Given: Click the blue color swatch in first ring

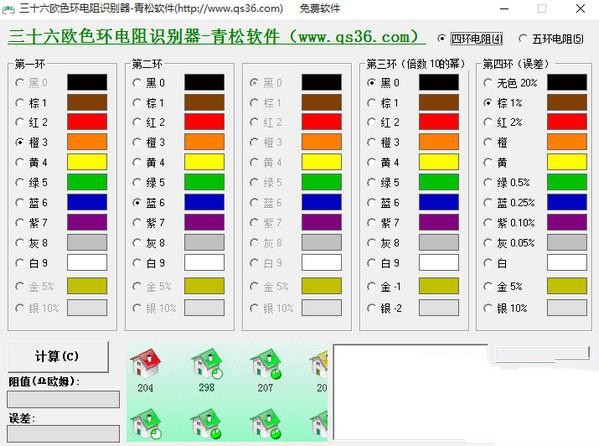Looking at the screenshot, I should 87,202.
